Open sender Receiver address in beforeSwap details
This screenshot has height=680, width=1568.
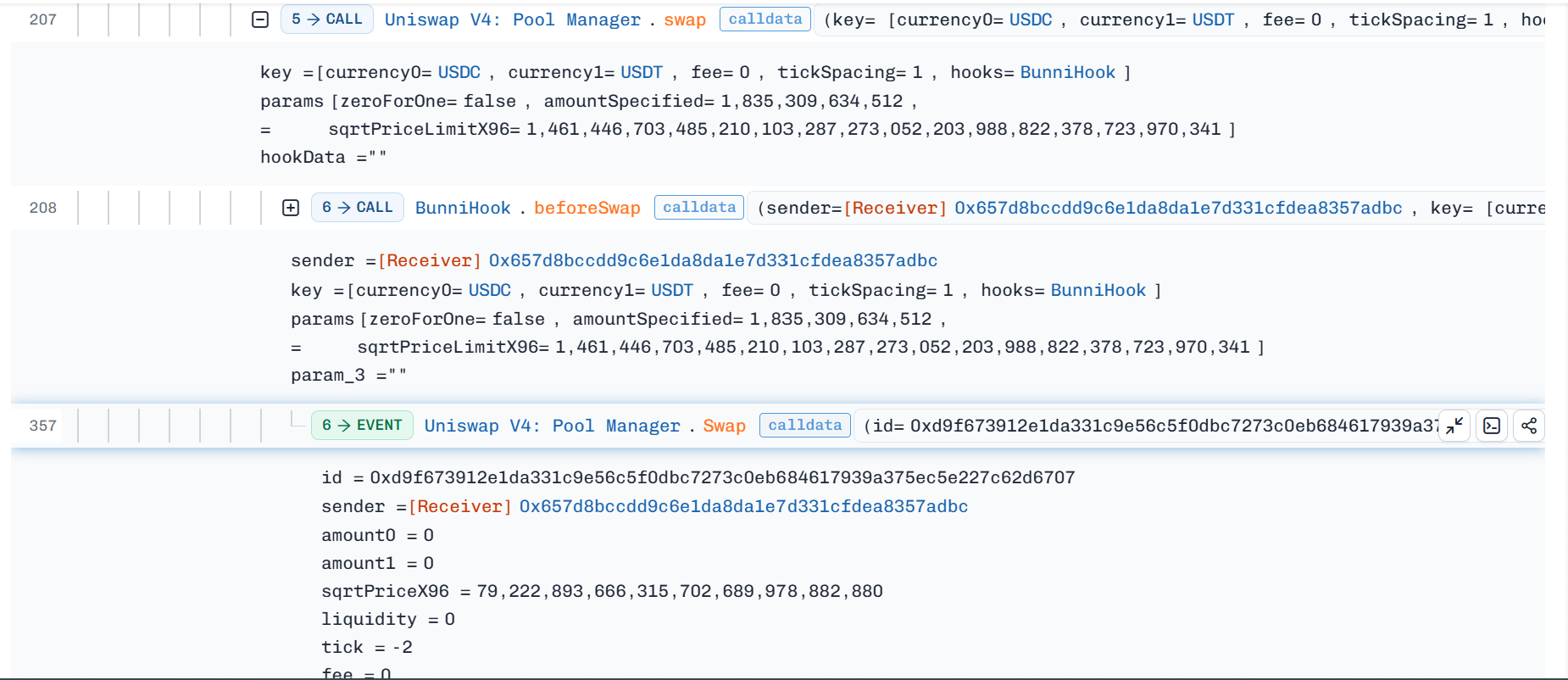pyautogui.click(x=713, y=260)
